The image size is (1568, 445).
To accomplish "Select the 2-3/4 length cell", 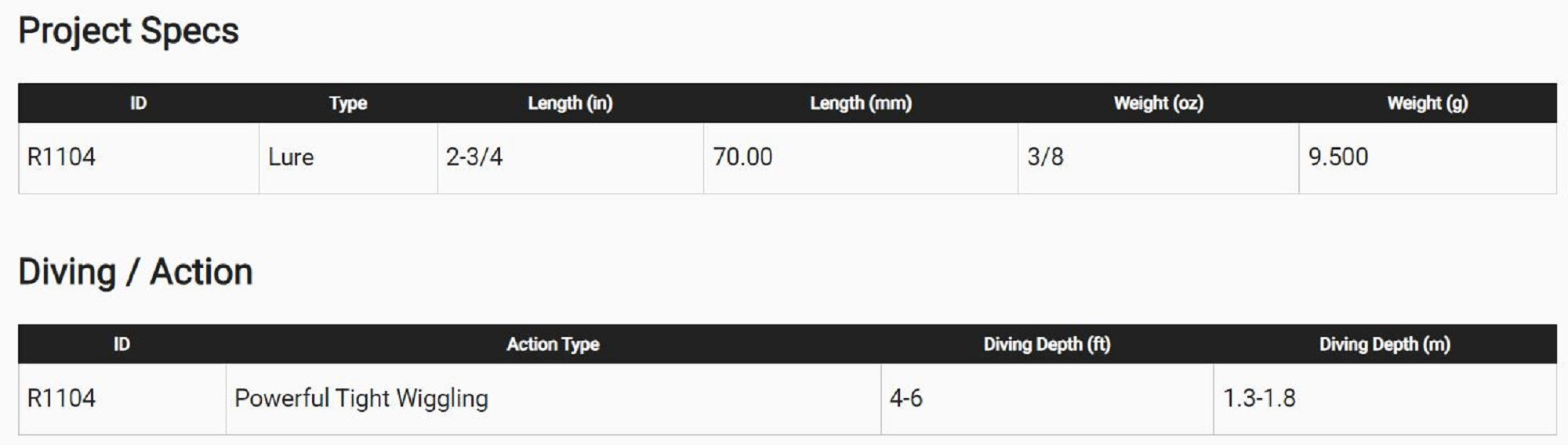I will coord(474,157).
